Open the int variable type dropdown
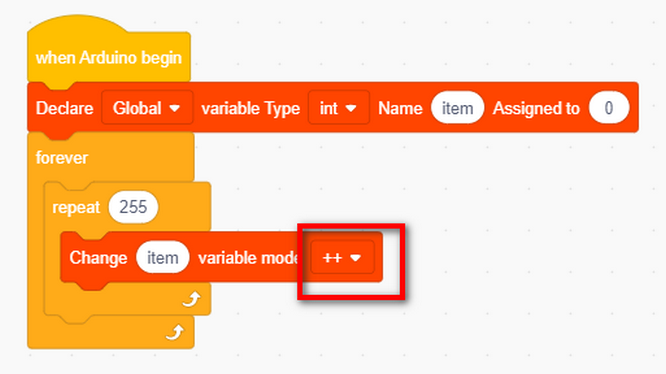Viewport: 666px width, 374px height. pyautogui.click(x=339, y=108)
